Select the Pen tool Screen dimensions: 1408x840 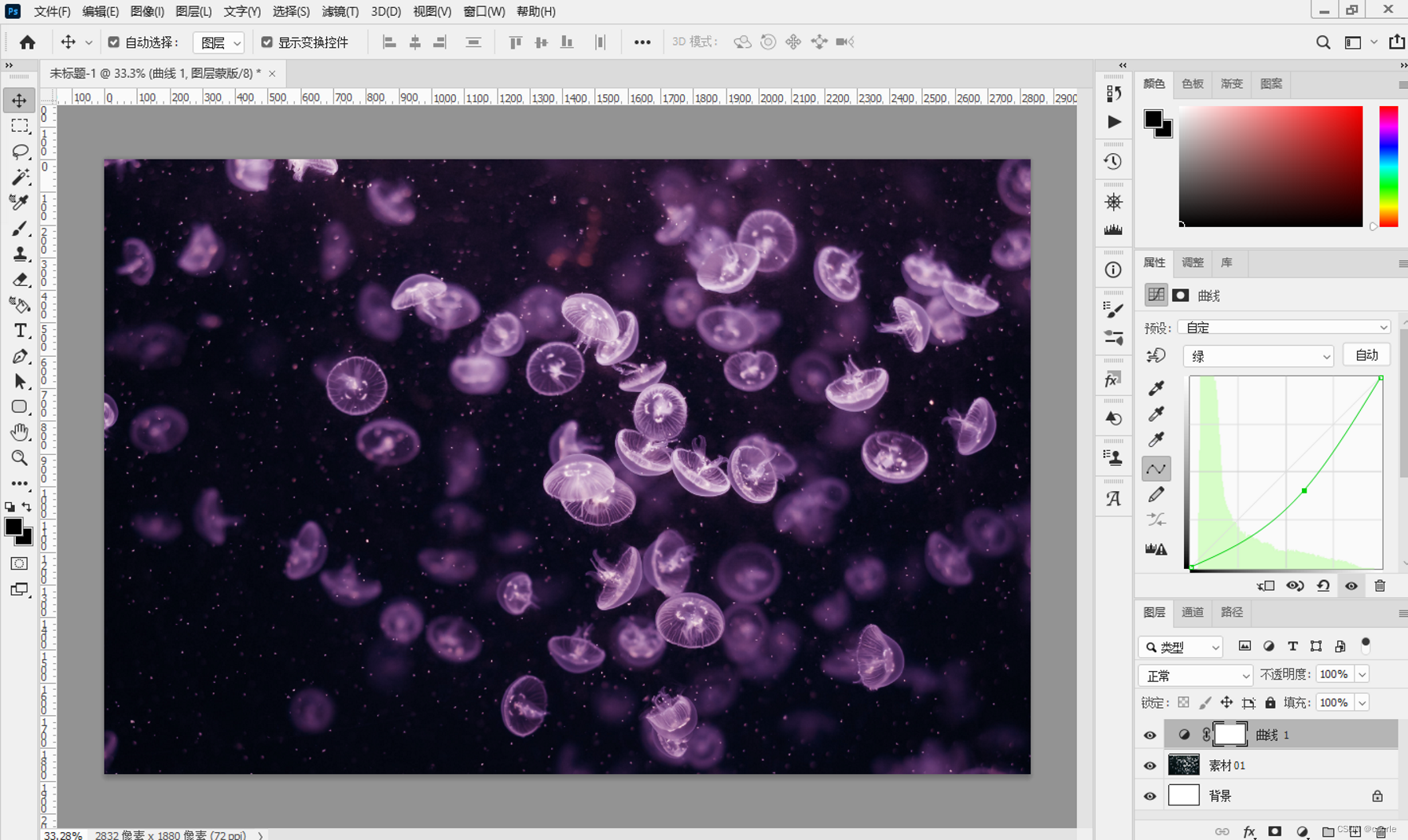pos(20,357)
